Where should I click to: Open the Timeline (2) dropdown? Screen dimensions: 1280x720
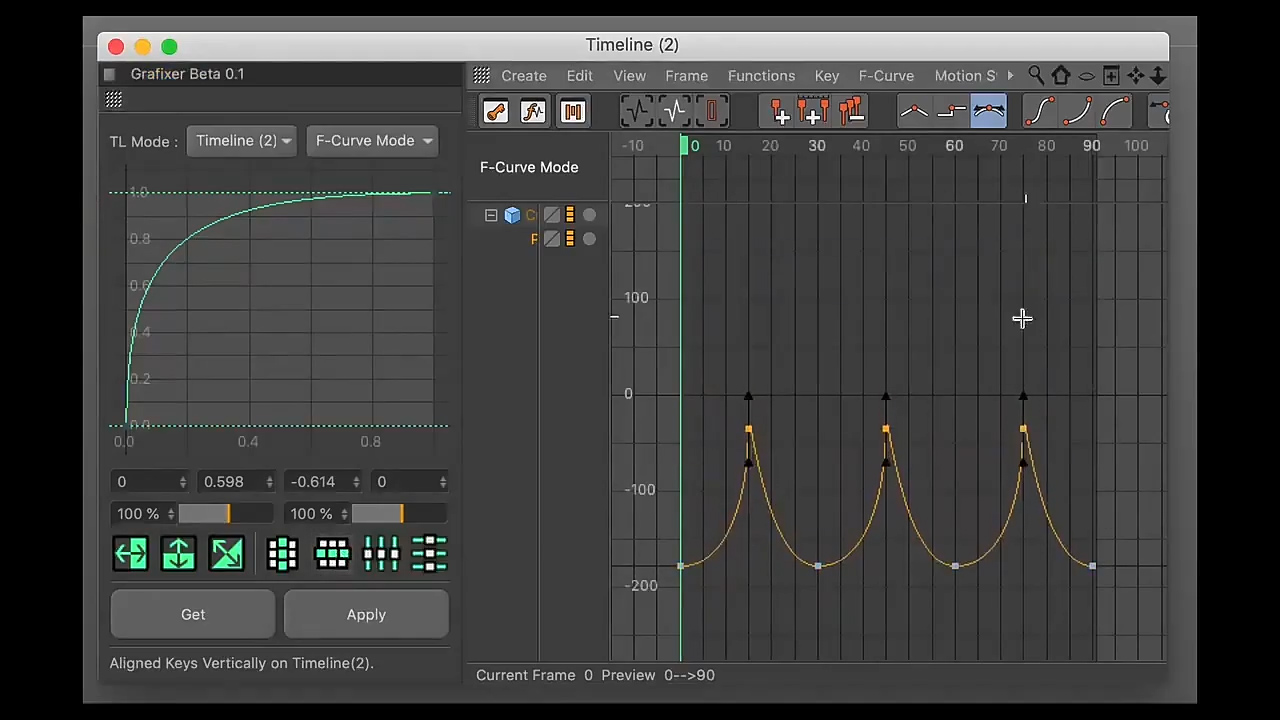243,141
